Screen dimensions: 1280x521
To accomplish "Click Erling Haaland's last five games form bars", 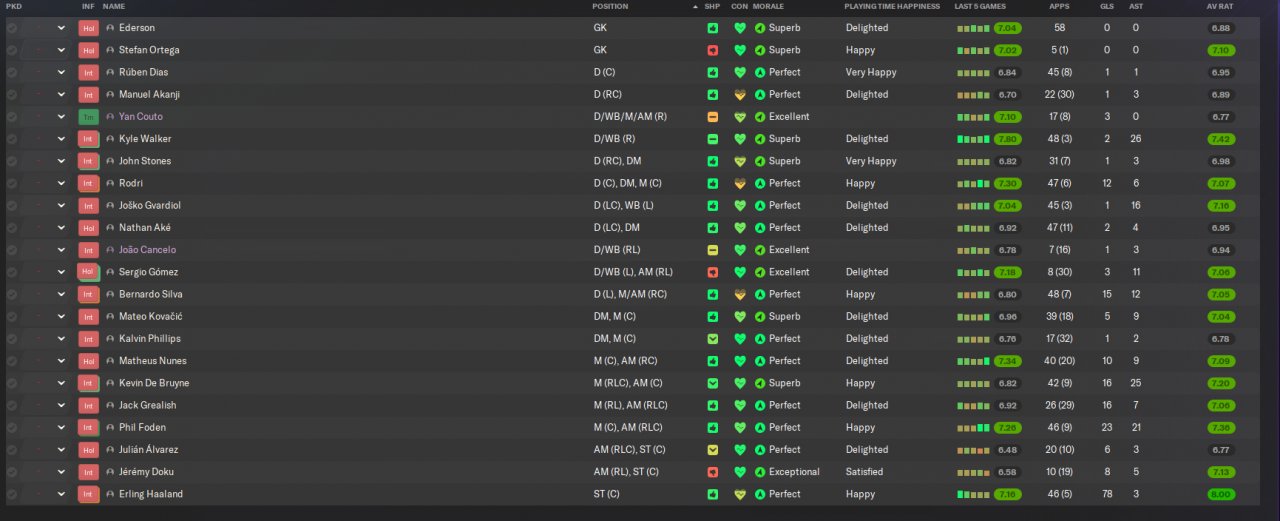I will 973,494.
